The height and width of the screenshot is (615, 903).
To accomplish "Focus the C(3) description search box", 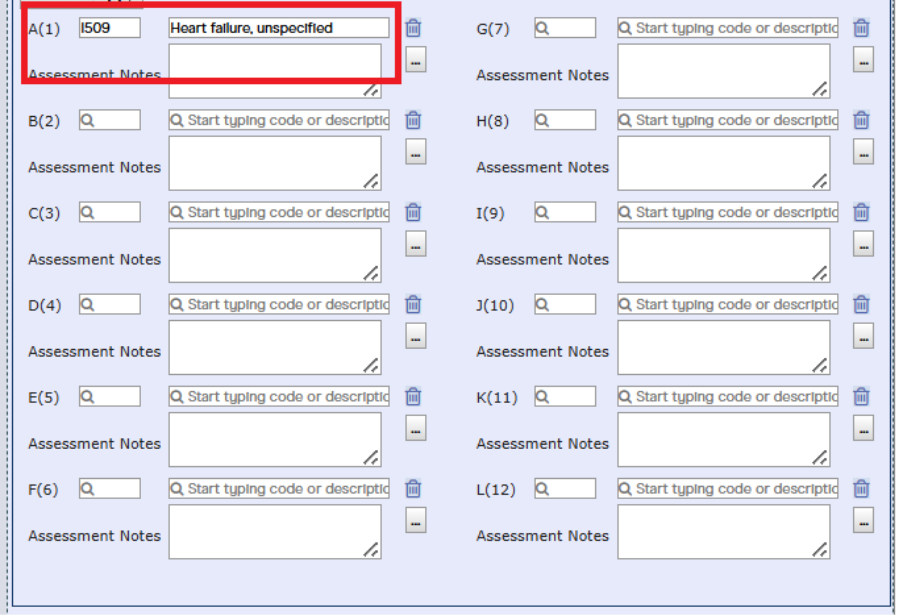I will [279, 212].
